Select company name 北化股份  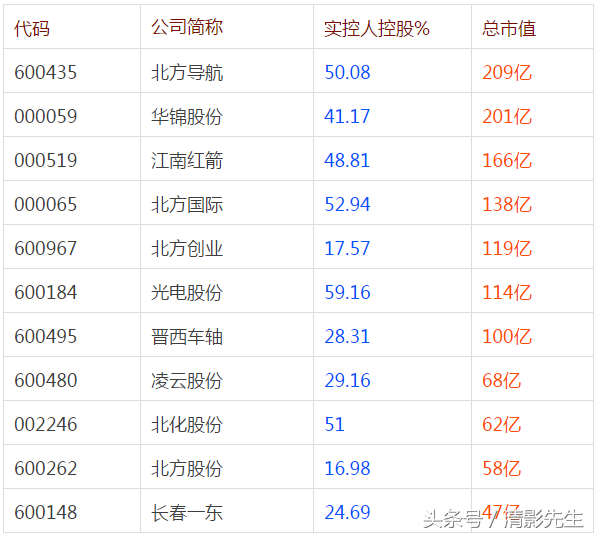pyautogui.click(x=187, y=424)
